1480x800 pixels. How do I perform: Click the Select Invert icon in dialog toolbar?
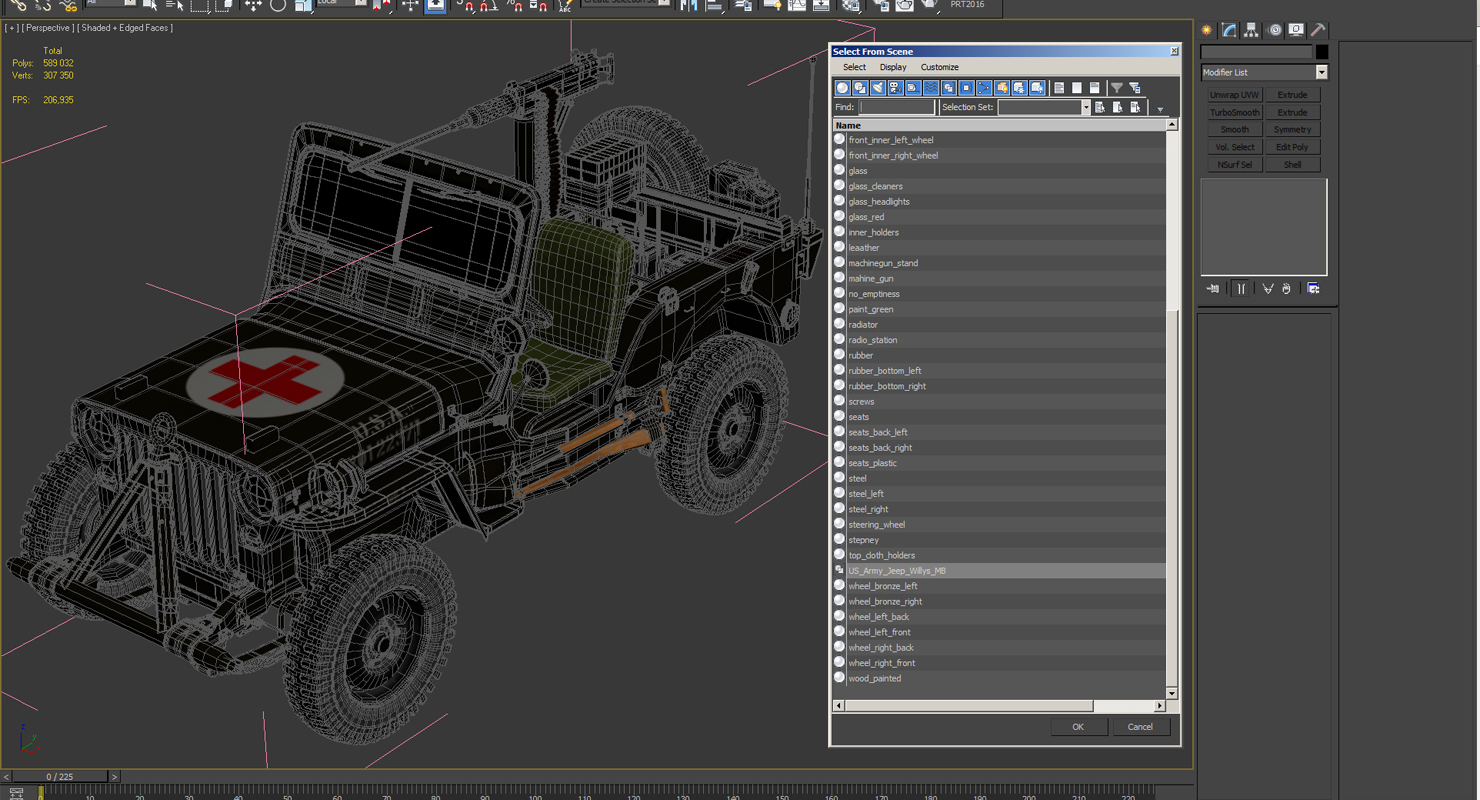click(x=1095, y=88)
